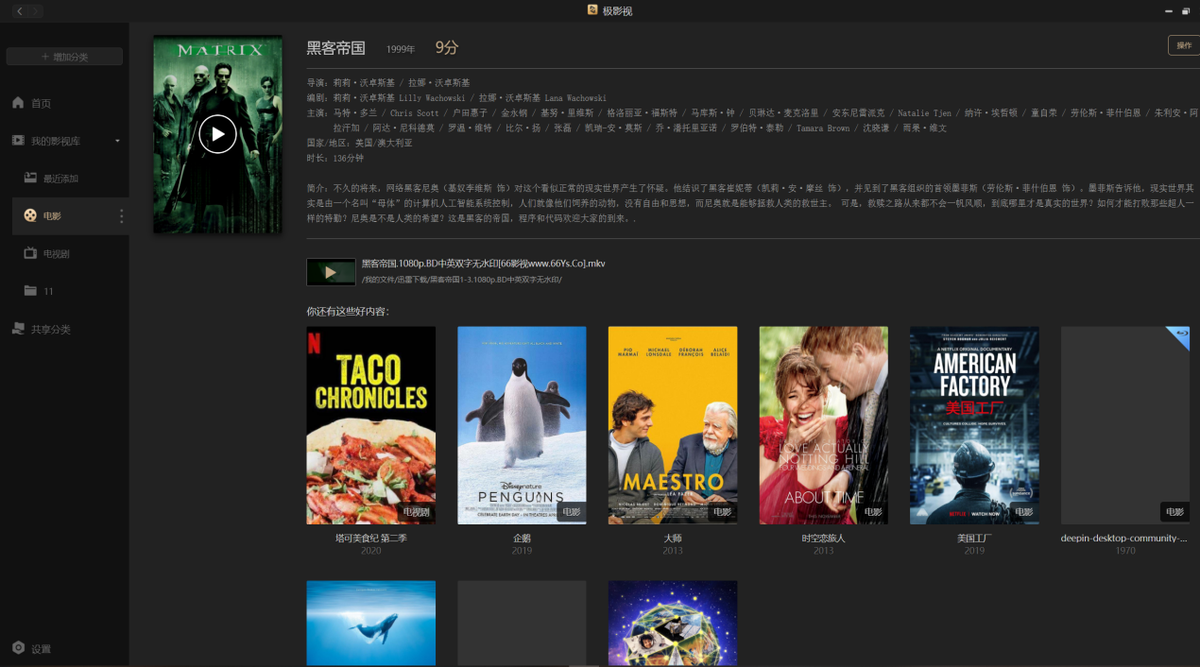Screen dimensions: 1200x667
Task: Open the About Time poster
Action: [823, 425]
